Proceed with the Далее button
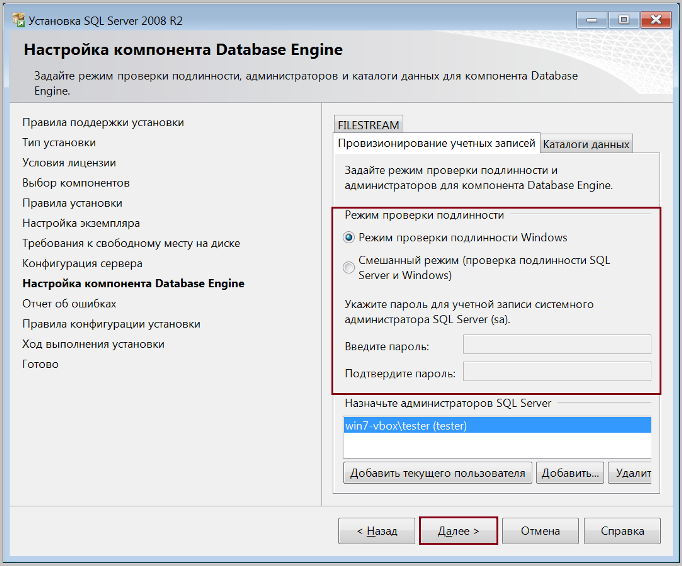 (458, 531)
